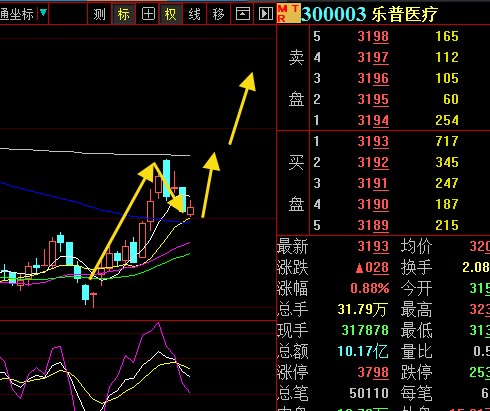Viewport: 490px width, 411px height.
Task: Click the 涨幅 value 0.88%
Action: (370, 288)
